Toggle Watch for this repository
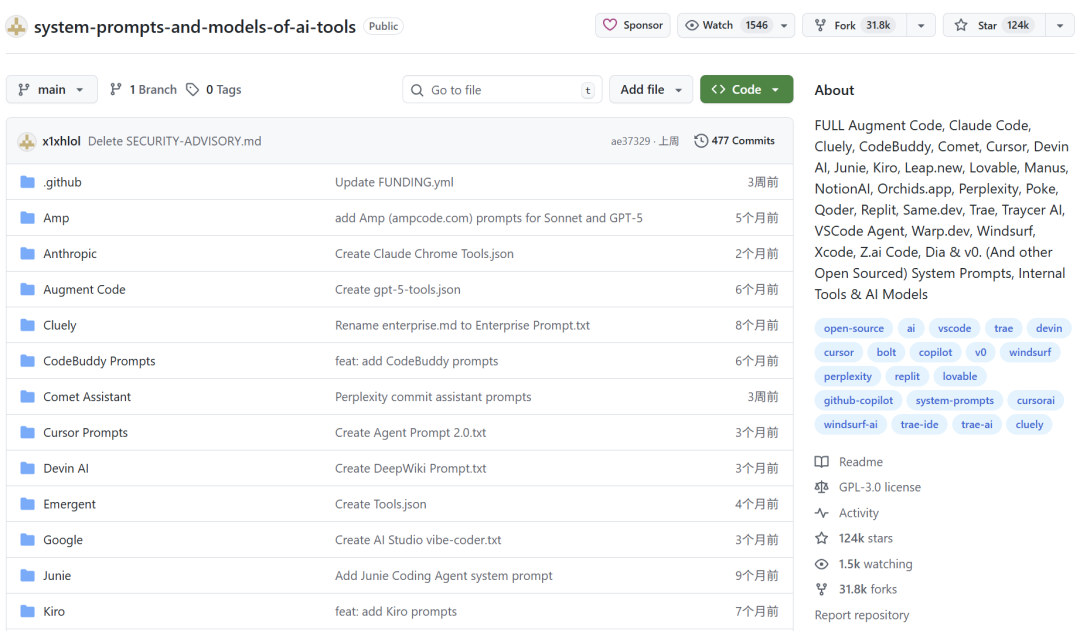Viewport: 1080px width, 631px height. click(726, 25)
